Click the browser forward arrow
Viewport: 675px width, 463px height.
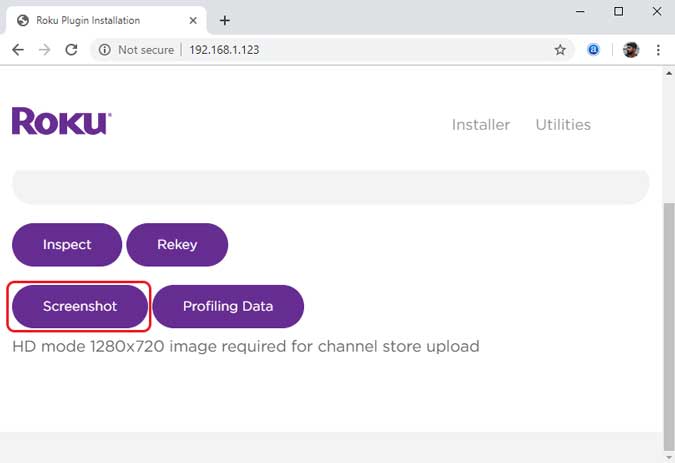[x=44, y=50]
